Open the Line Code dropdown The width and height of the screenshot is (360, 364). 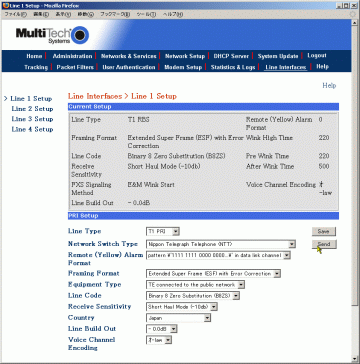(x=193, y=296)
